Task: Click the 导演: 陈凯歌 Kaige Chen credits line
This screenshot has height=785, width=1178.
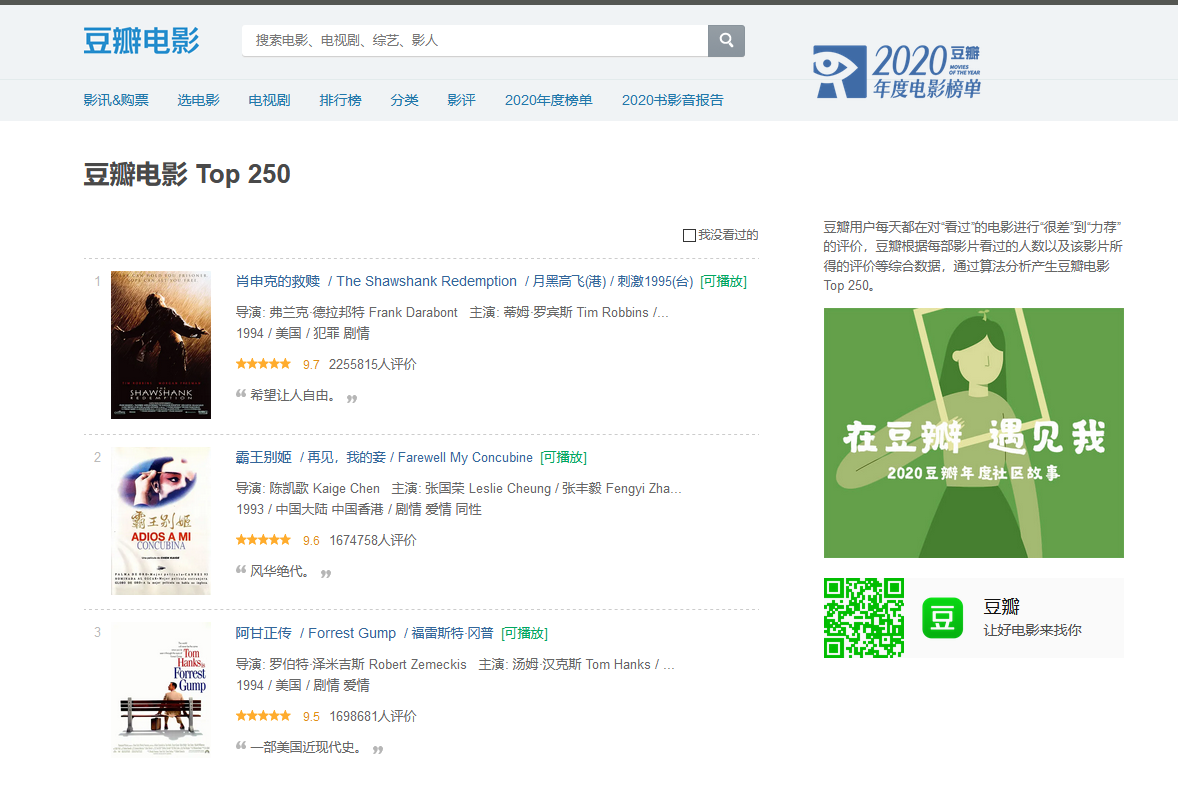Action: click(x=458, y=488)
